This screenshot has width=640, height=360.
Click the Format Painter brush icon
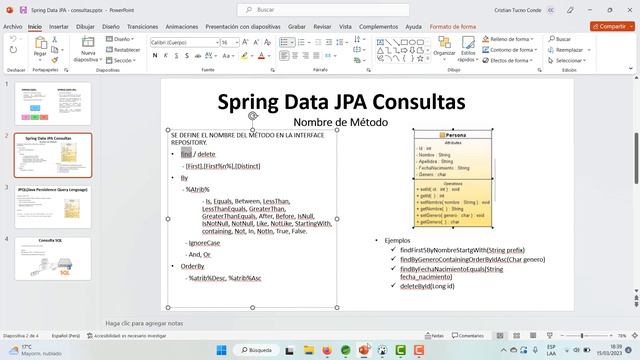(x=54, y=60)
